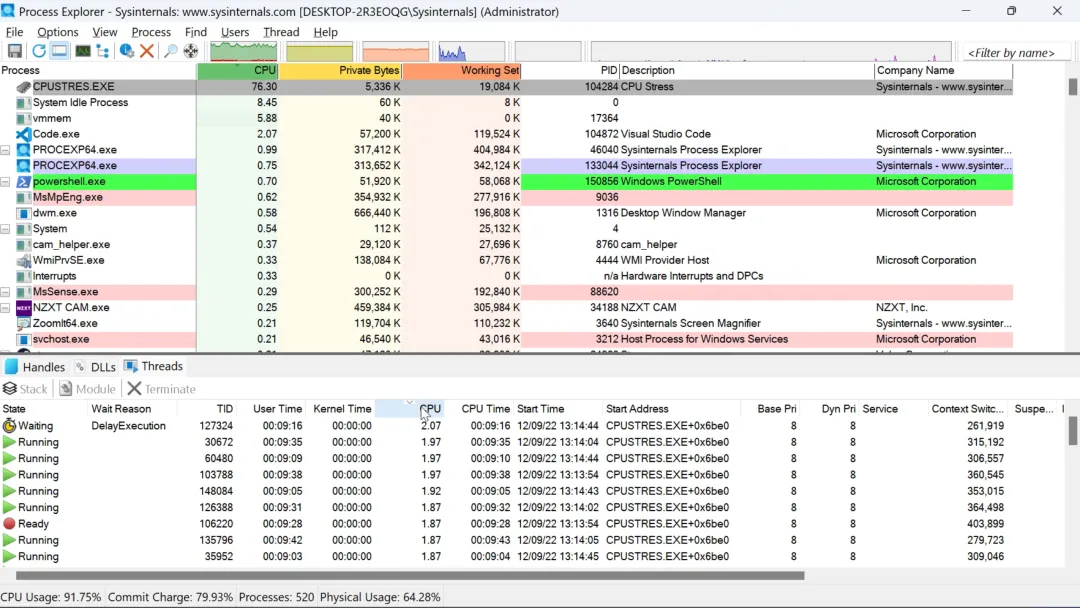Select the Waiting thread clock icon, TID 127324
This screenshot has height=608, width=1080.
[x=9, y=426]
